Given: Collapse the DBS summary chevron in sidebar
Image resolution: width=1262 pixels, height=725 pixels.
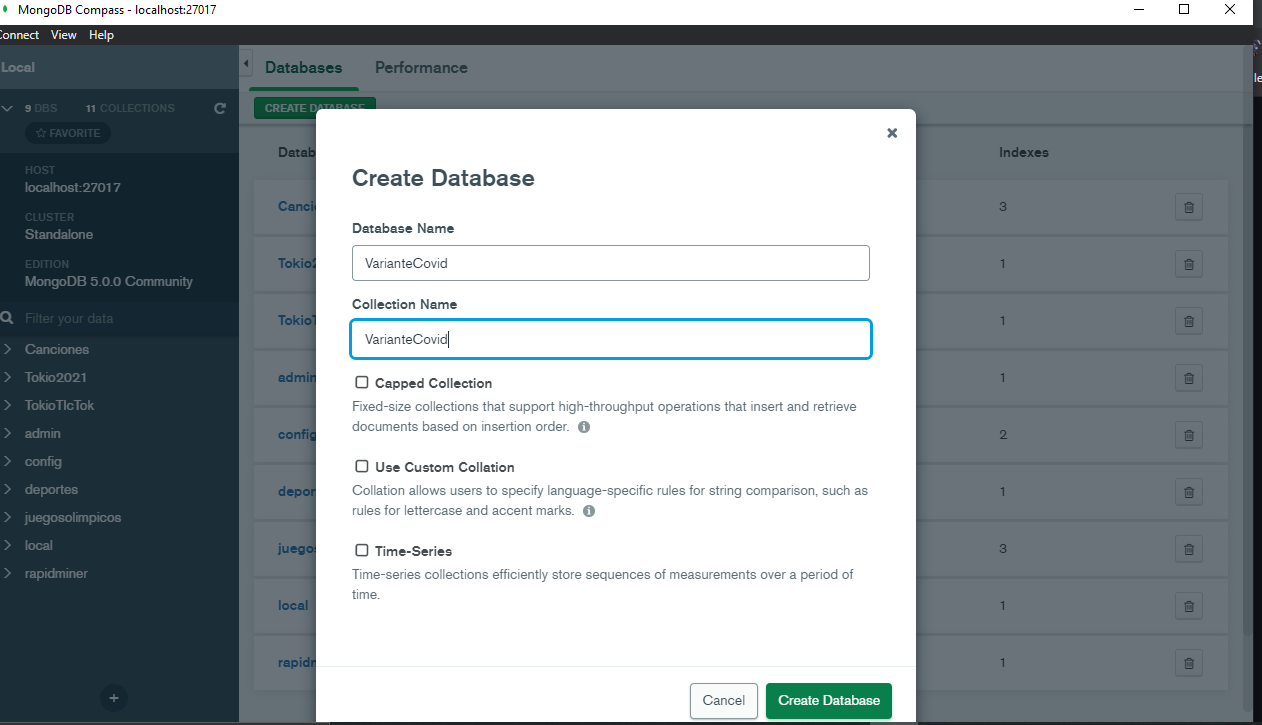Looking at the screenshot, I should click(8, 108).
